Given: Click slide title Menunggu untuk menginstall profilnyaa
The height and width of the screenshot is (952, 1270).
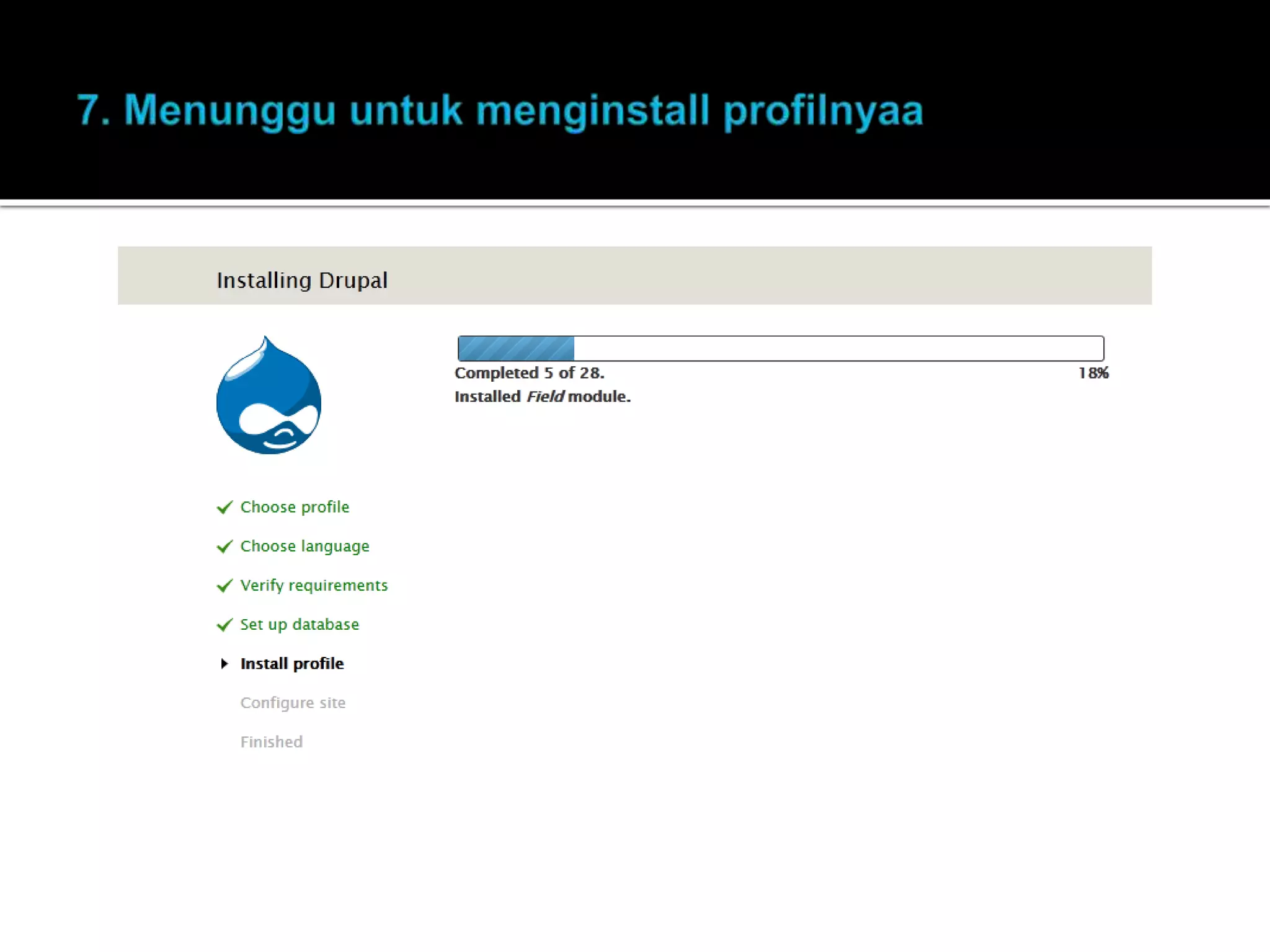Looking at the screenshot, I should (x=500, y=110).
